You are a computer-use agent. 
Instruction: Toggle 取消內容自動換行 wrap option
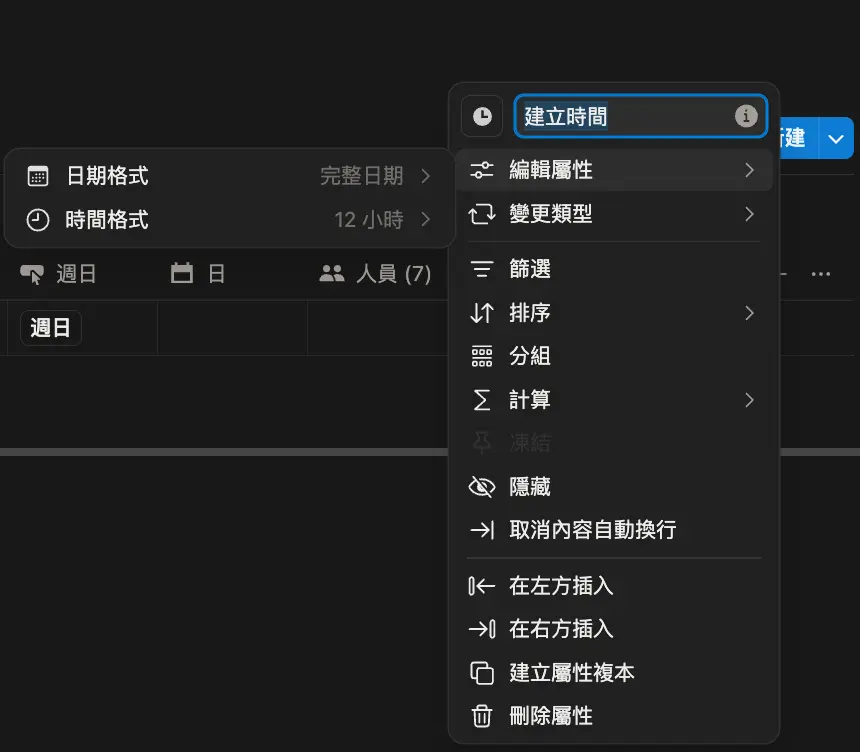coord(592,530)
